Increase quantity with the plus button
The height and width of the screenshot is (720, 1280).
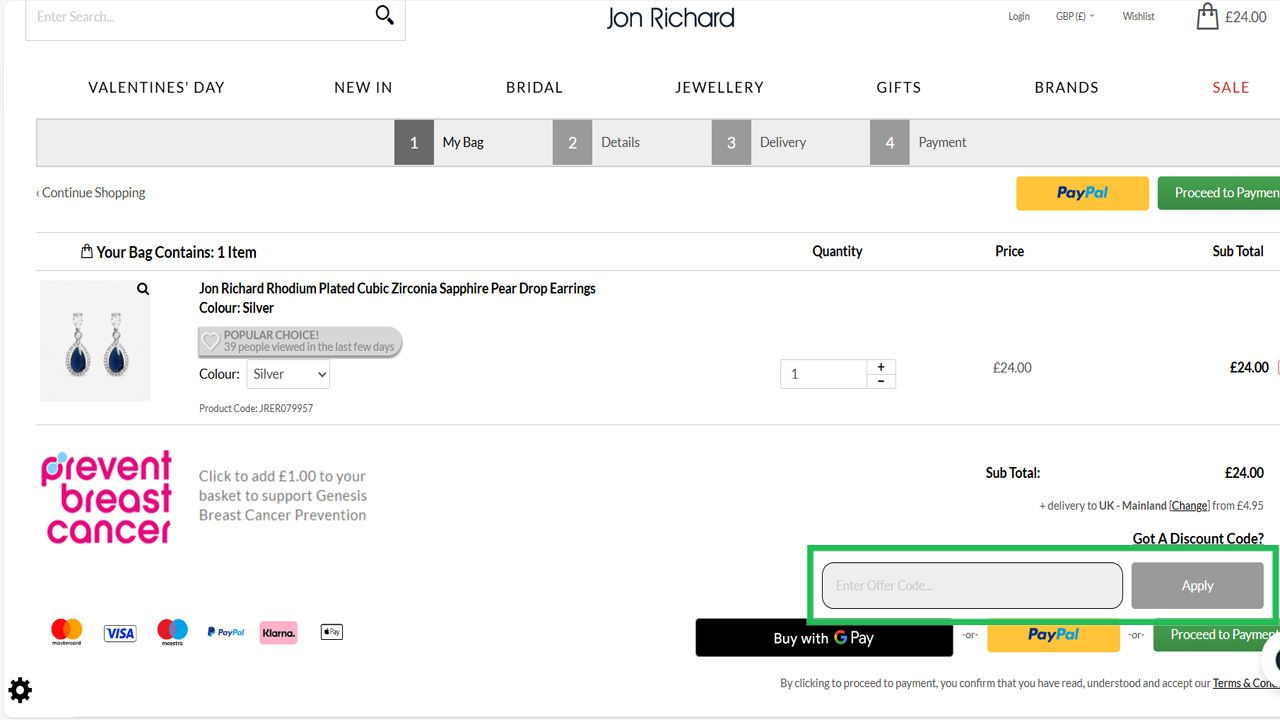point(881,366)
